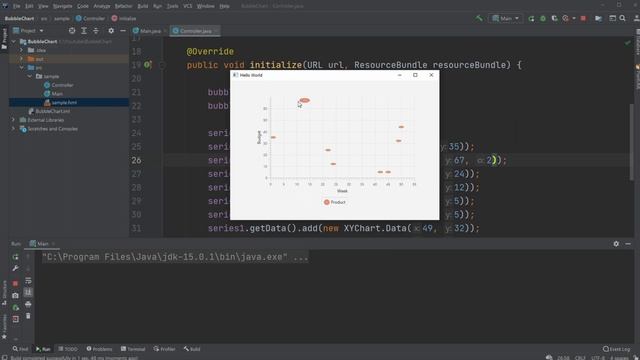Open the Navigate menu
The width and height of the screenshot is (640, 360).
pos(62,6)
